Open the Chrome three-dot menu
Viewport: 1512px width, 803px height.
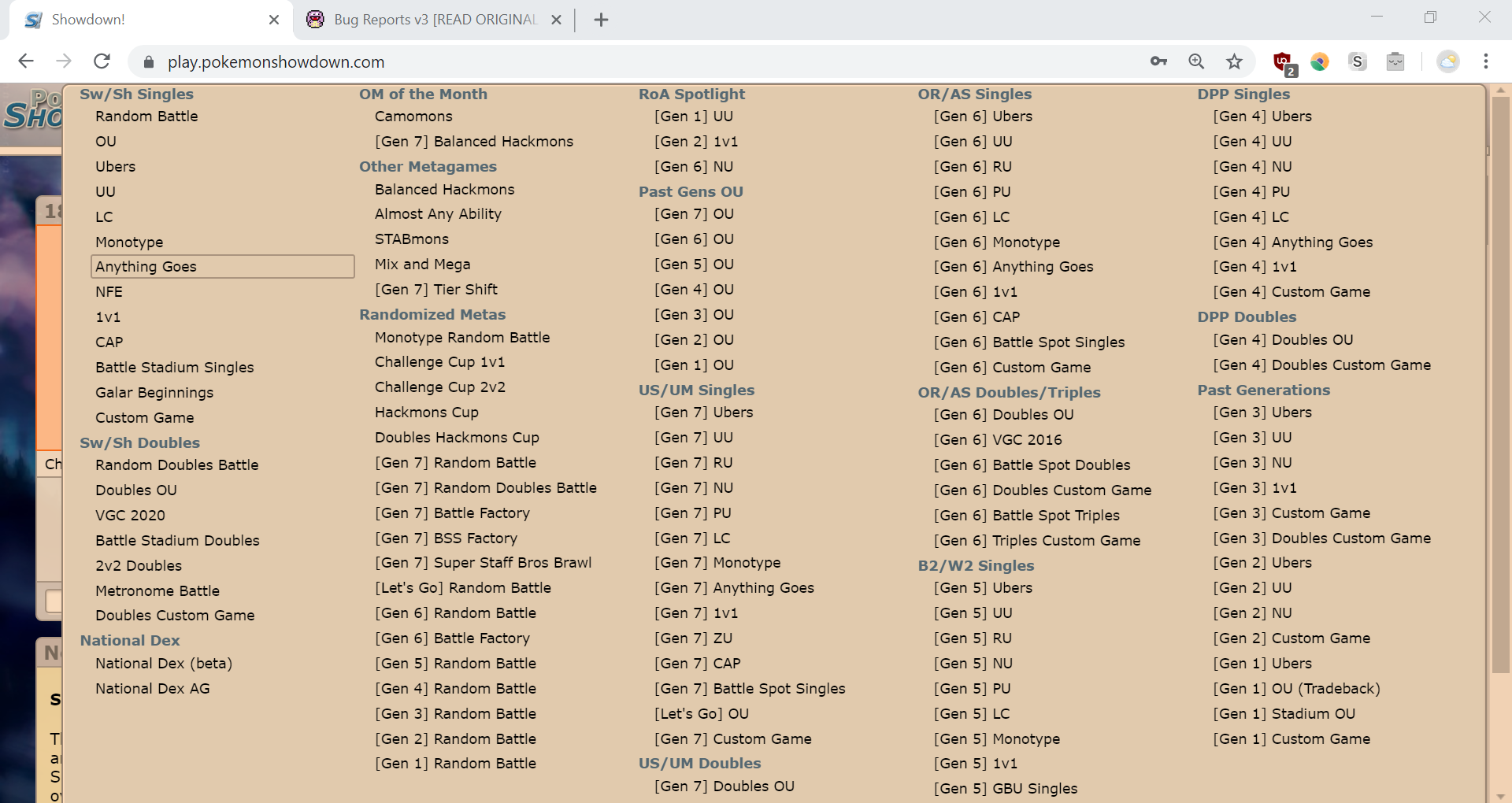coord(1485,61)
